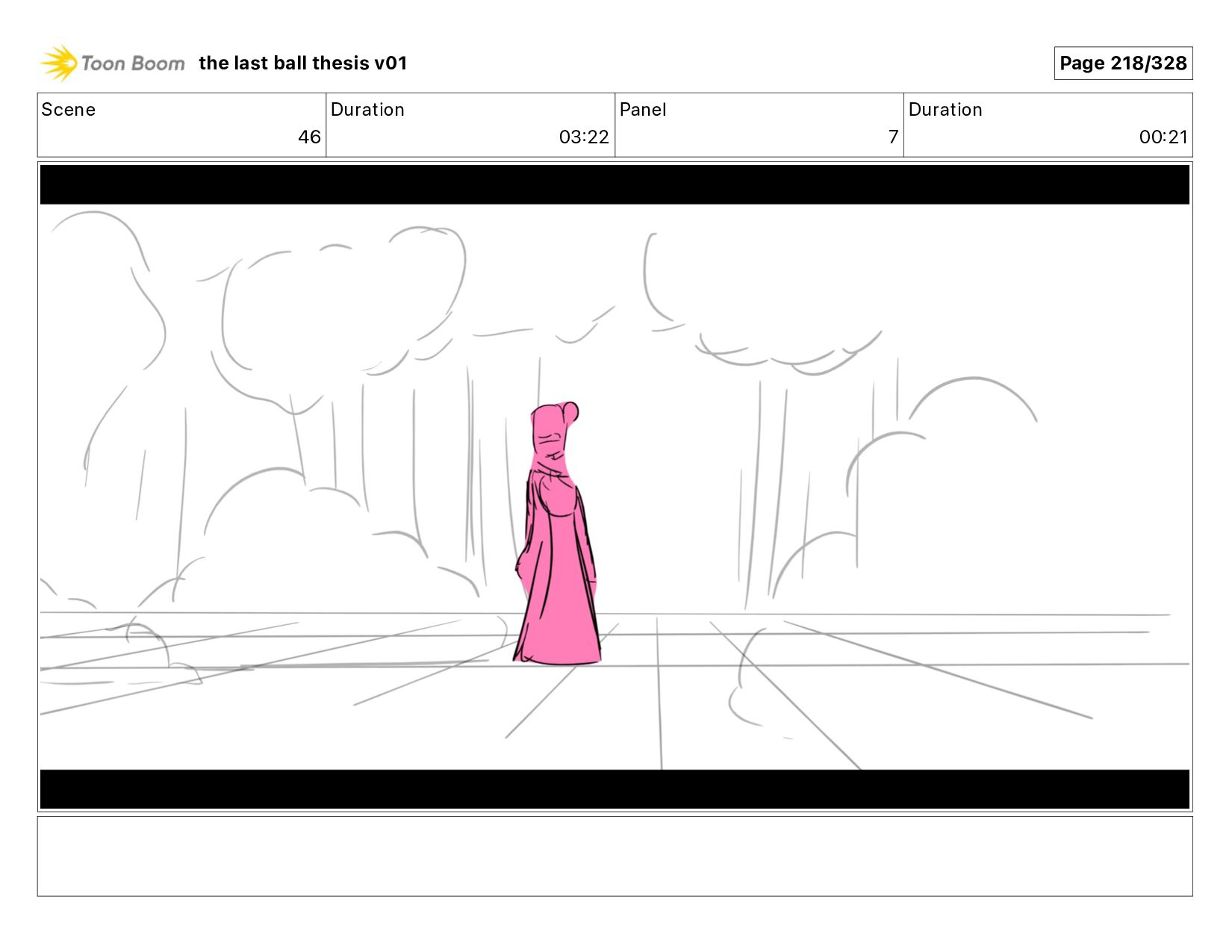Click the empty notes box below the panel
Image resolution: width=1232 pixels, height=952 pixels.
(x=615, y=856)
